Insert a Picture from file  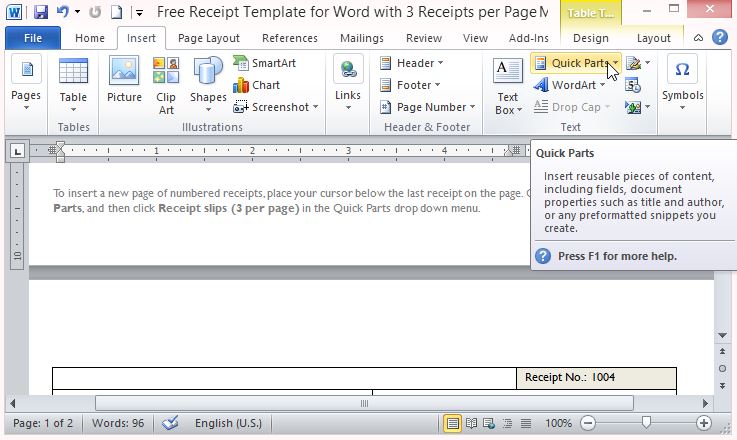click(x=124, y=79)
